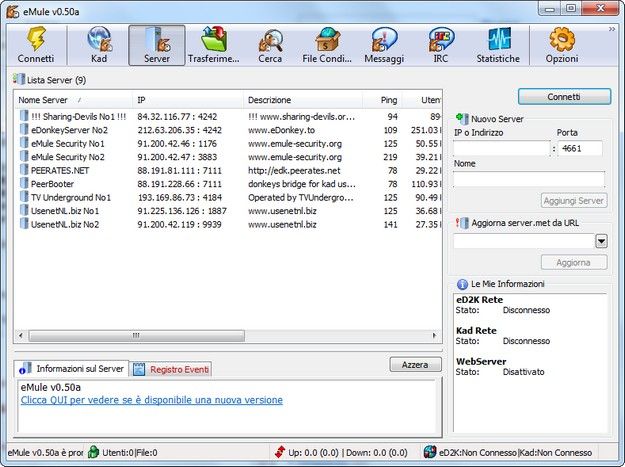625x467 pixels.
Task: Click the Aggiungi Server button
Action: tap(574, 200)
